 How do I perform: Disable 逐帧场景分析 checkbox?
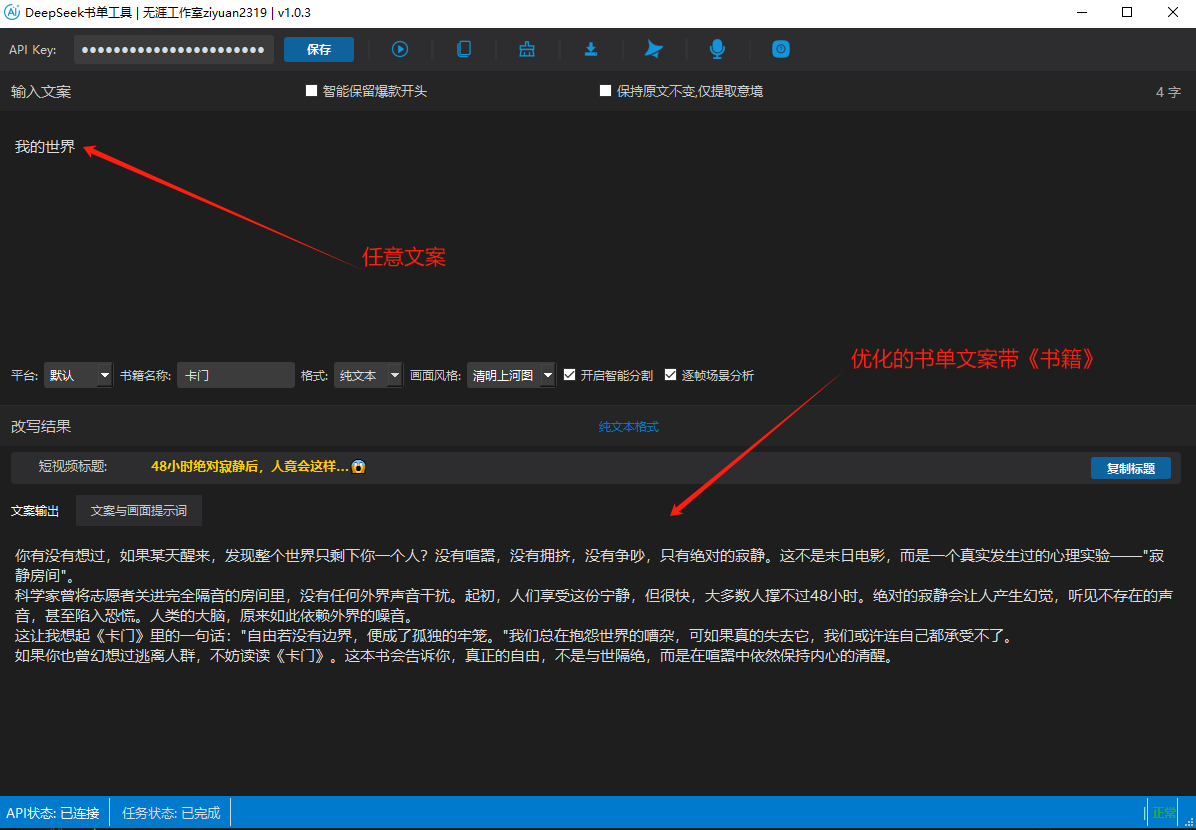671,375
